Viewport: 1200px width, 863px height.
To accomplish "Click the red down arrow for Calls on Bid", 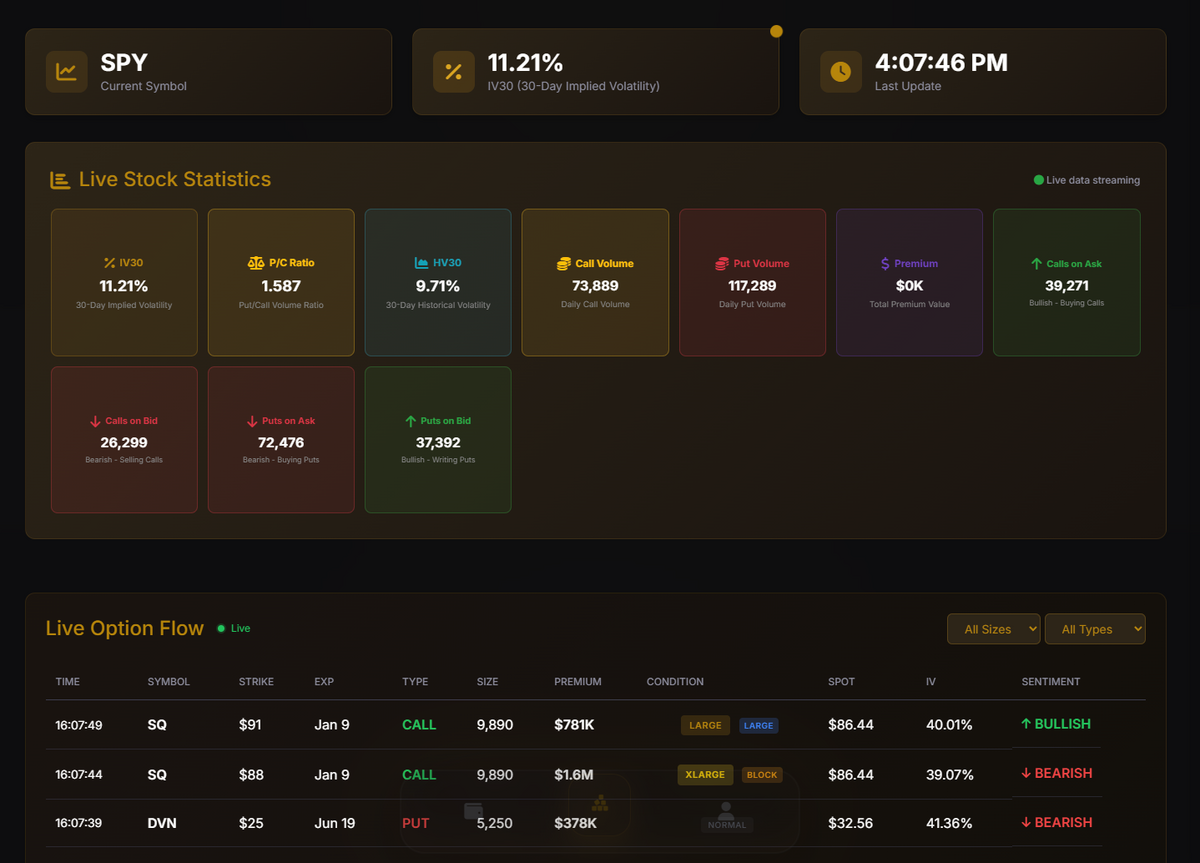I will pyautogui.click(x=95, y=421).
